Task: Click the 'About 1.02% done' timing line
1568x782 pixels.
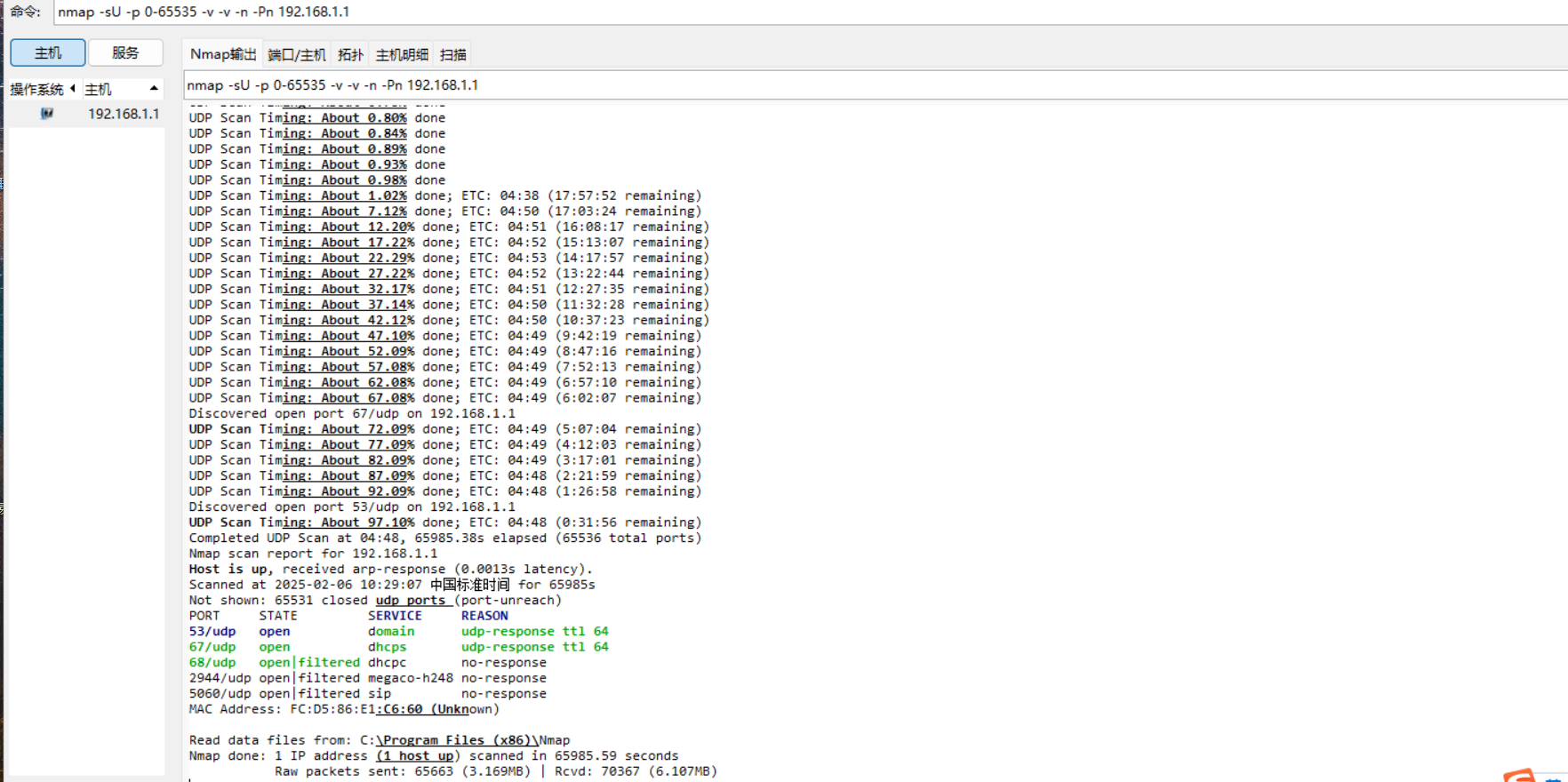Action: pos(444,195)
